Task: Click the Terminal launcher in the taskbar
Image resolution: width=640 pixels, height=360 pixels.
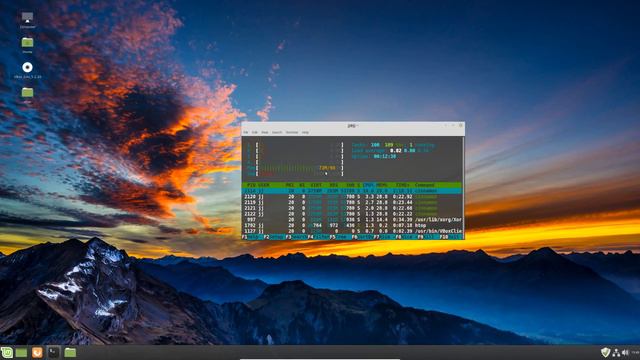Action: point(53,352)
